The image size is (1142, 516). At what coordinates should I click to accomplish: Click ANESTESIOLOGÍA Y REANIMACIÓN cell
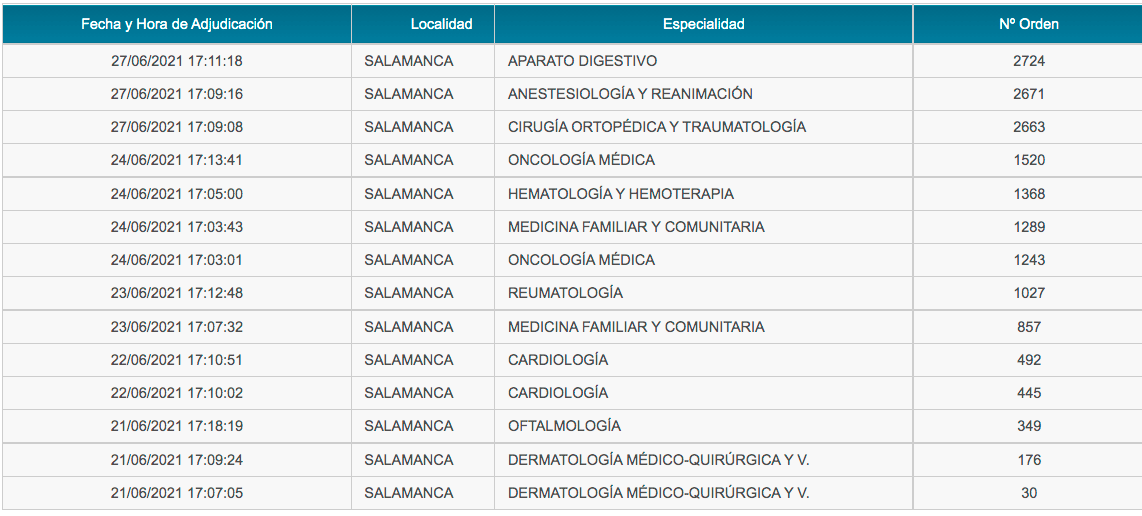tap(630, 94)
